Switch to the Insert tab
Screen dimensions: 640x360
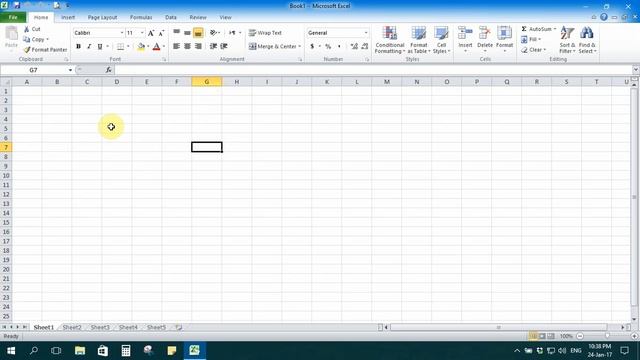click(x=68, y=18)
